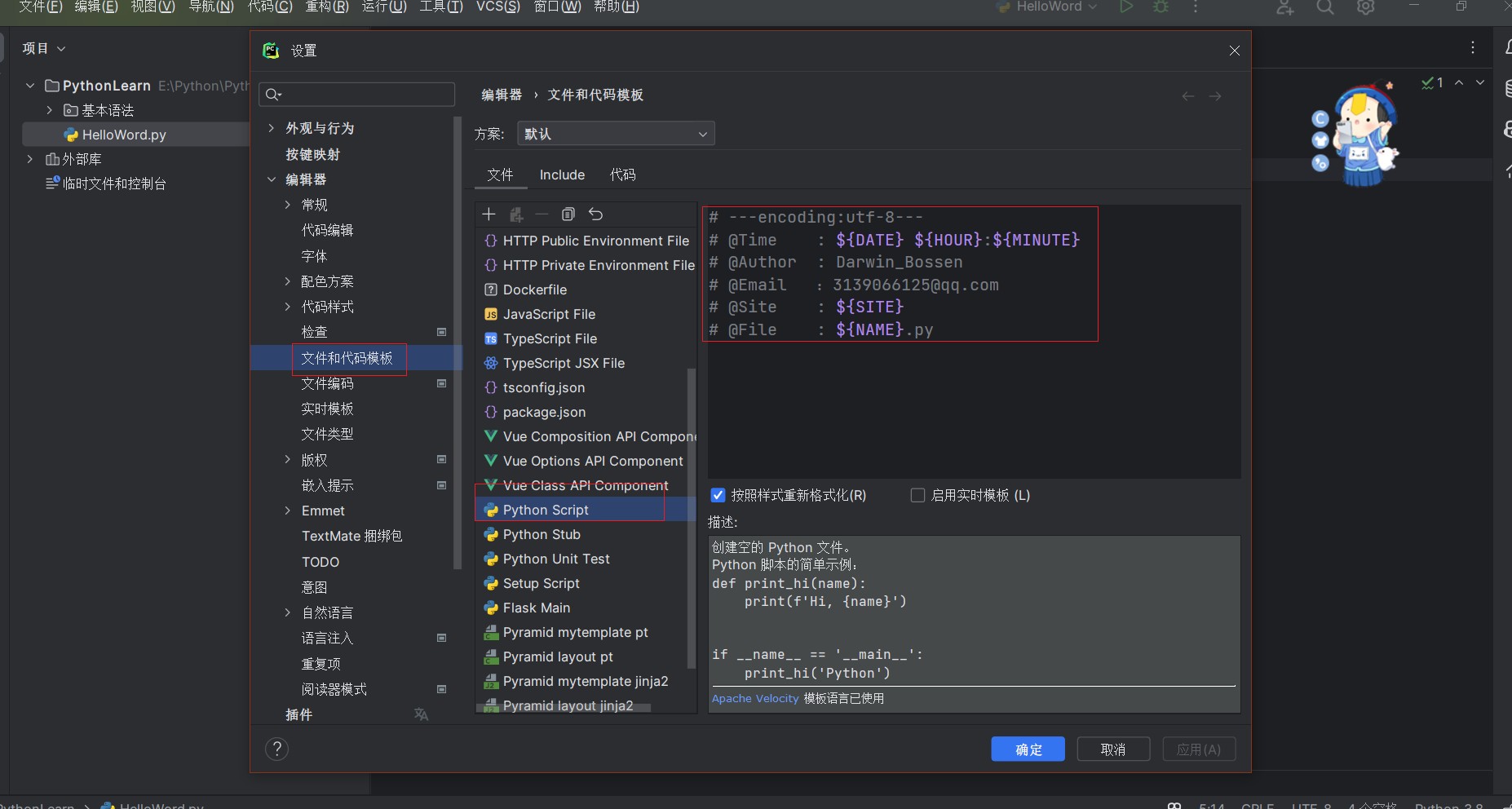The height and width of the screenshot is (809, 1512).
Task: Jump to previous highlighted problem arrow
Action: [1459, 82]
